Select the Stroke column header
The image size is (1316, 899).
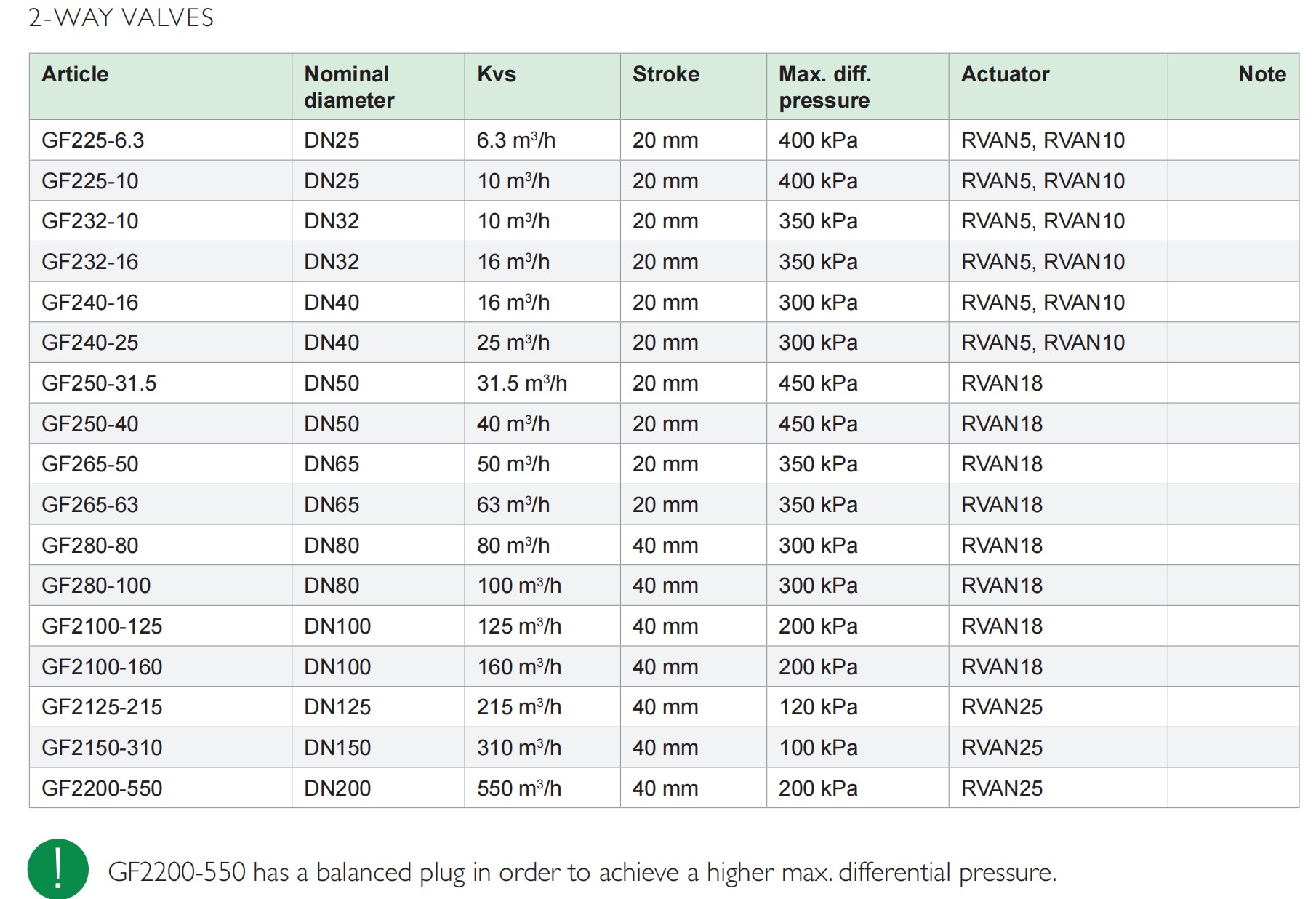tap(665, 74)
